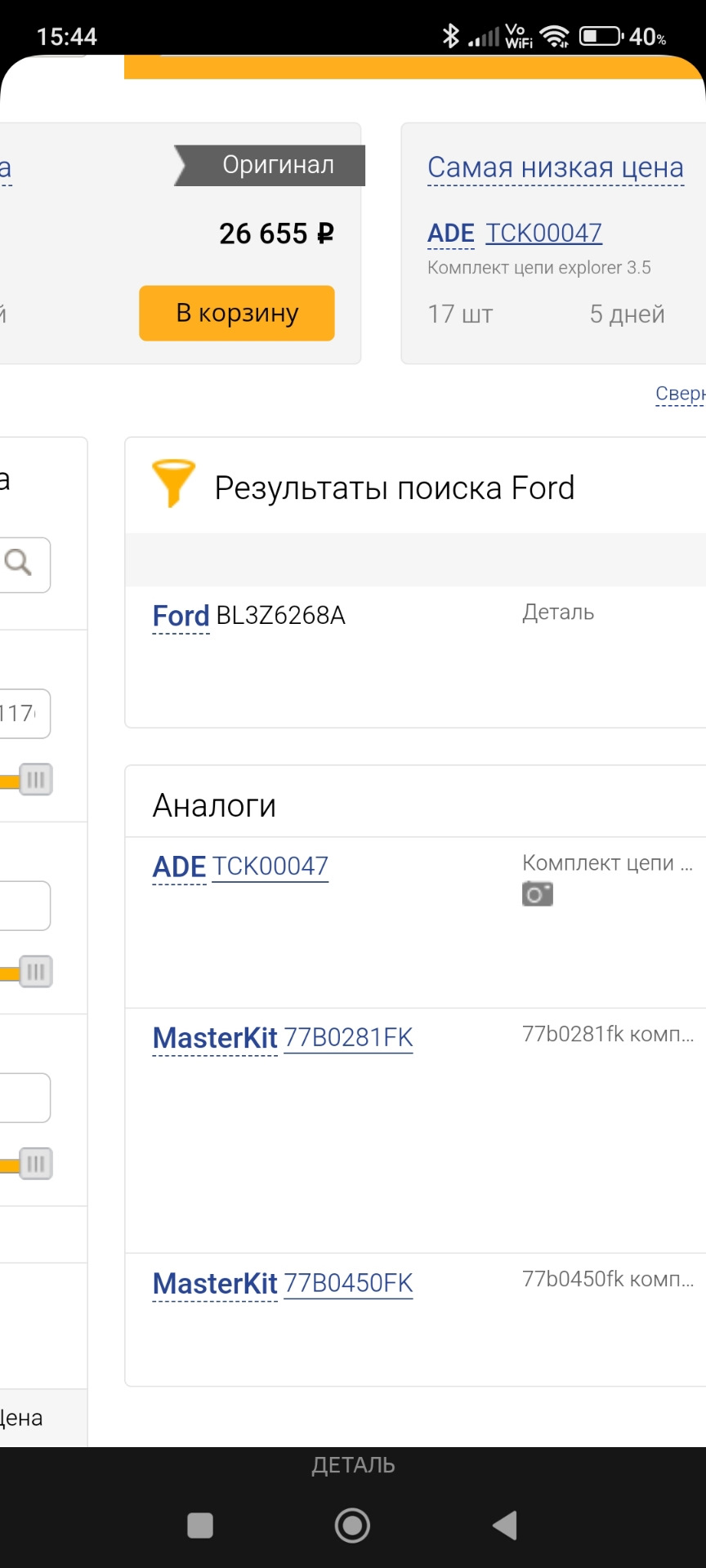The width and height of the screenshot is (706, 1568).
Task: Collapse the price block via Свернуть link
Action: 681,394
